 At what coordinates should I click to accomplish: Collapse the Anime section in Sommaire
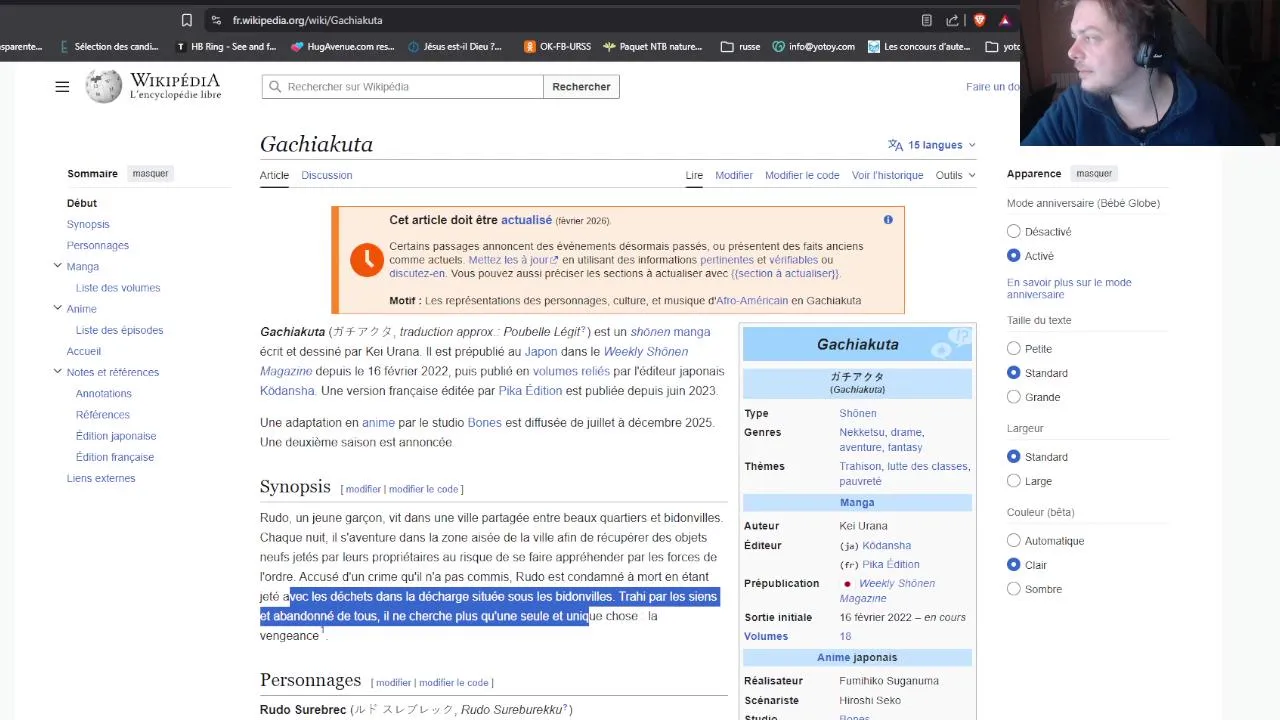point(57,308)
